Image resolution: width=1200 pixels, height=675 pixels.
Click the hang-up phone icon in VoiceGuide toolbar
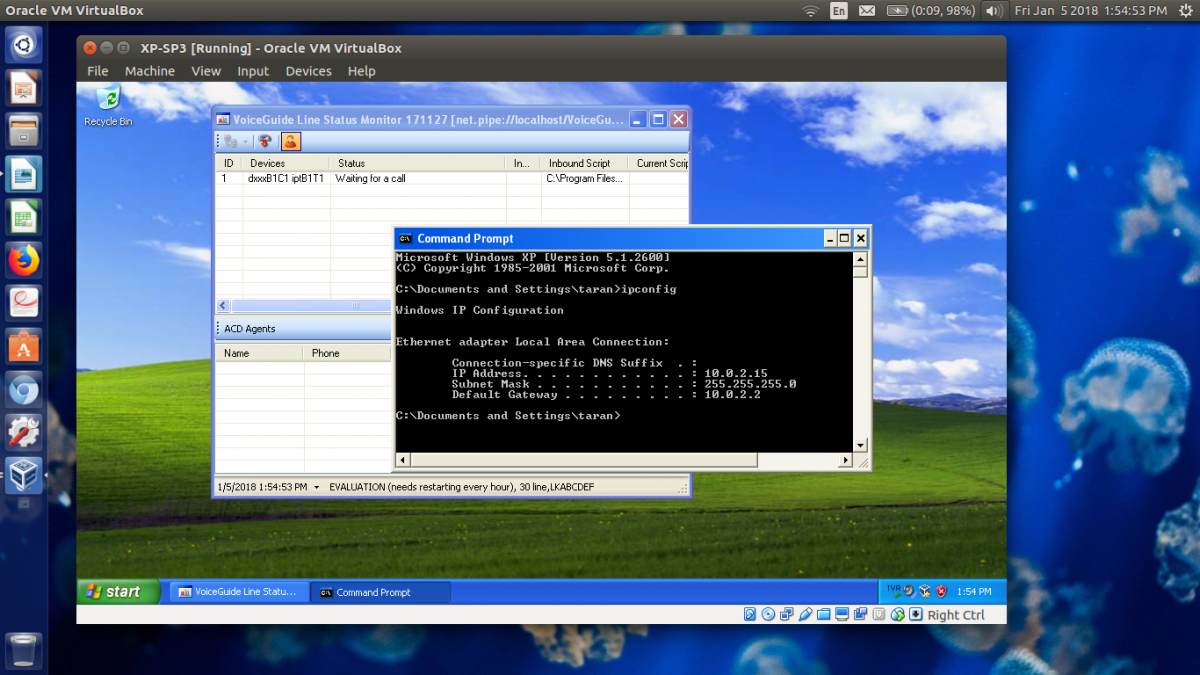pos(265,142)
